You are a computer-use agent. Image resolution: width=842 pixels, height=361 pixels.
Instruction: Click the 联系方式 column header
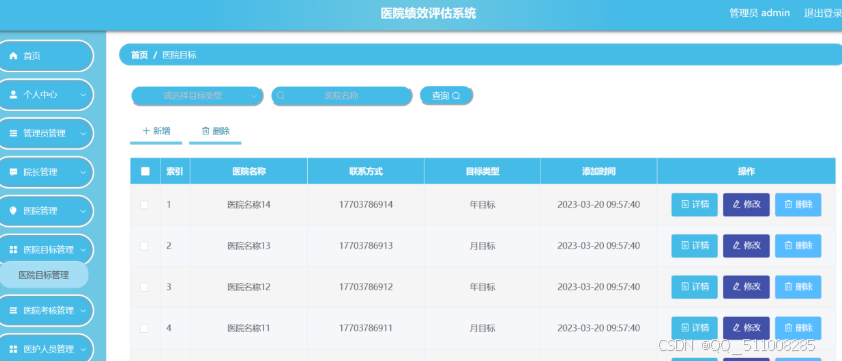pos(366,171)
